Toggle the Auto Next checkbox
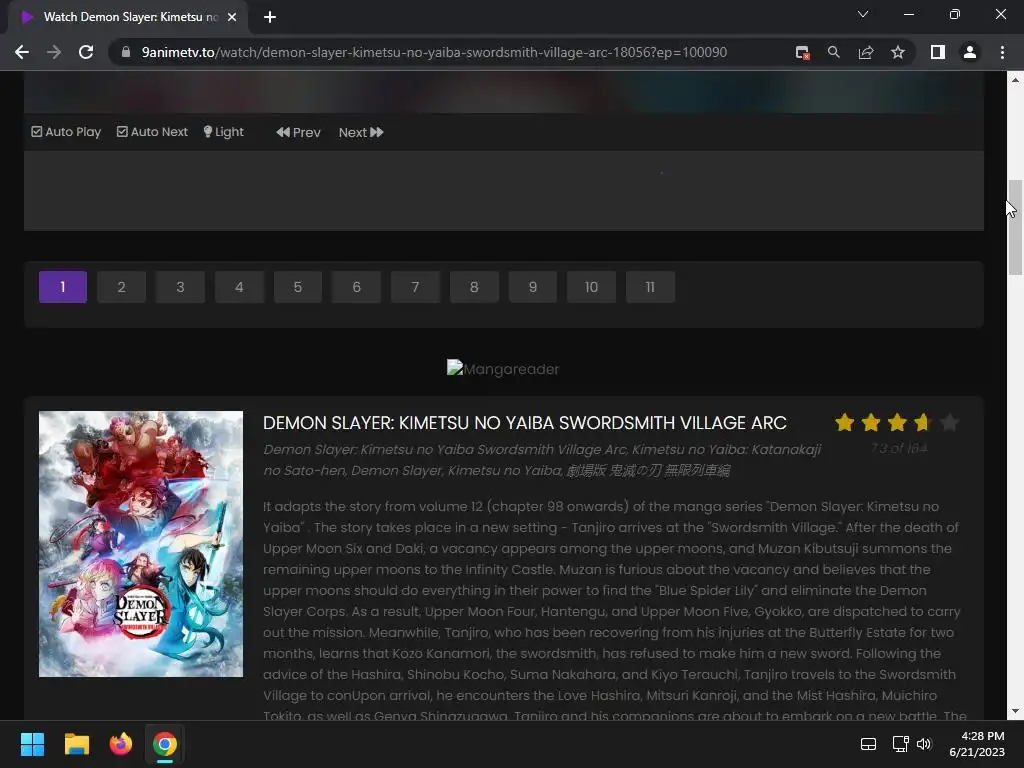The image size is (1024, 768). [x=152, y=132]
